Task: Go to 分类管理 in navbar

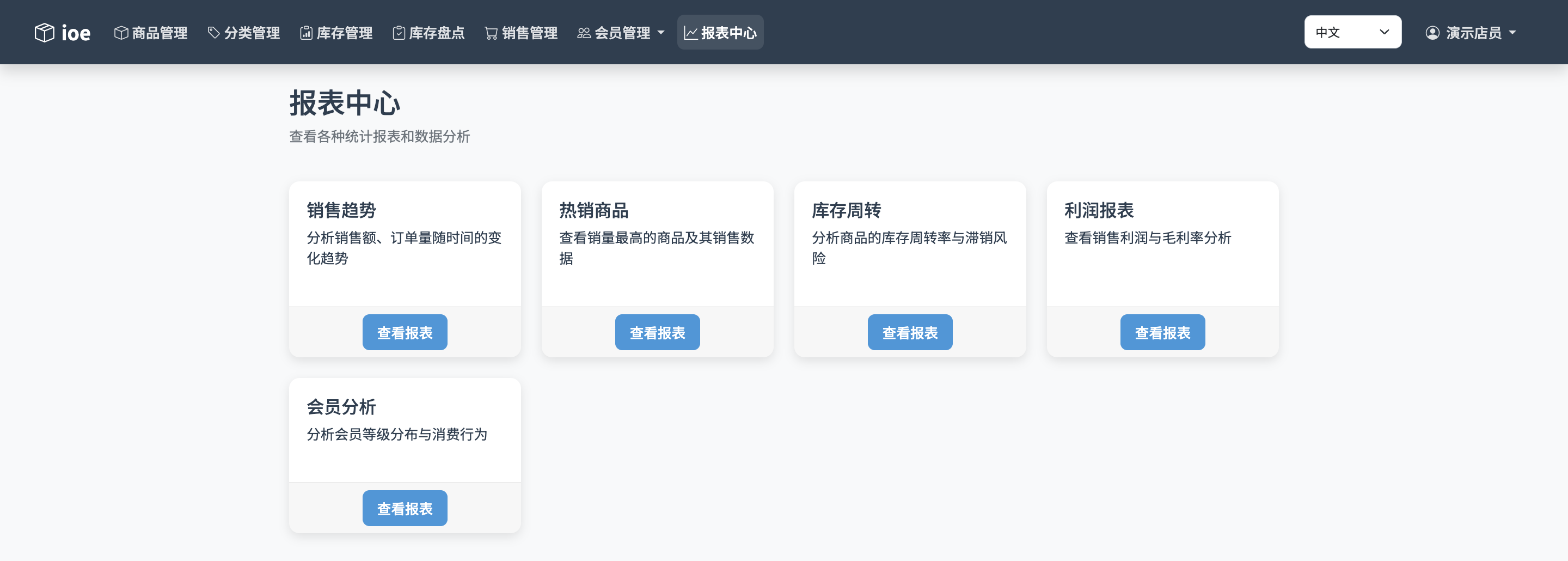Action: (x=243, y=33)
